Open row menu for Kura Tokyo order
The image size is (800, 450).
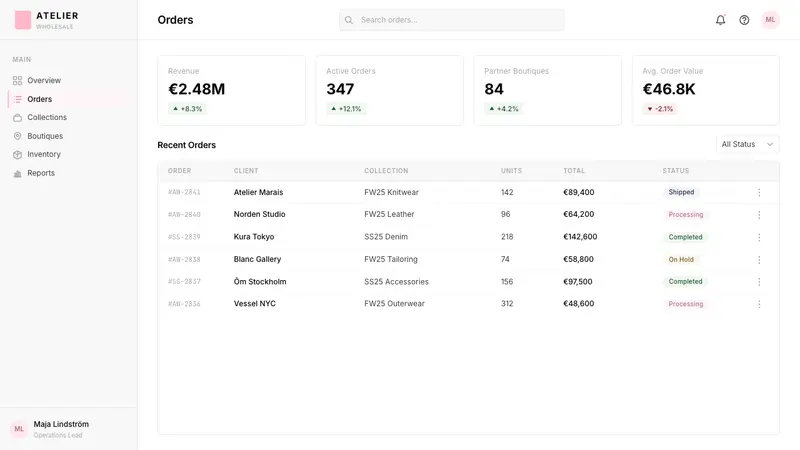coord(759,237)
